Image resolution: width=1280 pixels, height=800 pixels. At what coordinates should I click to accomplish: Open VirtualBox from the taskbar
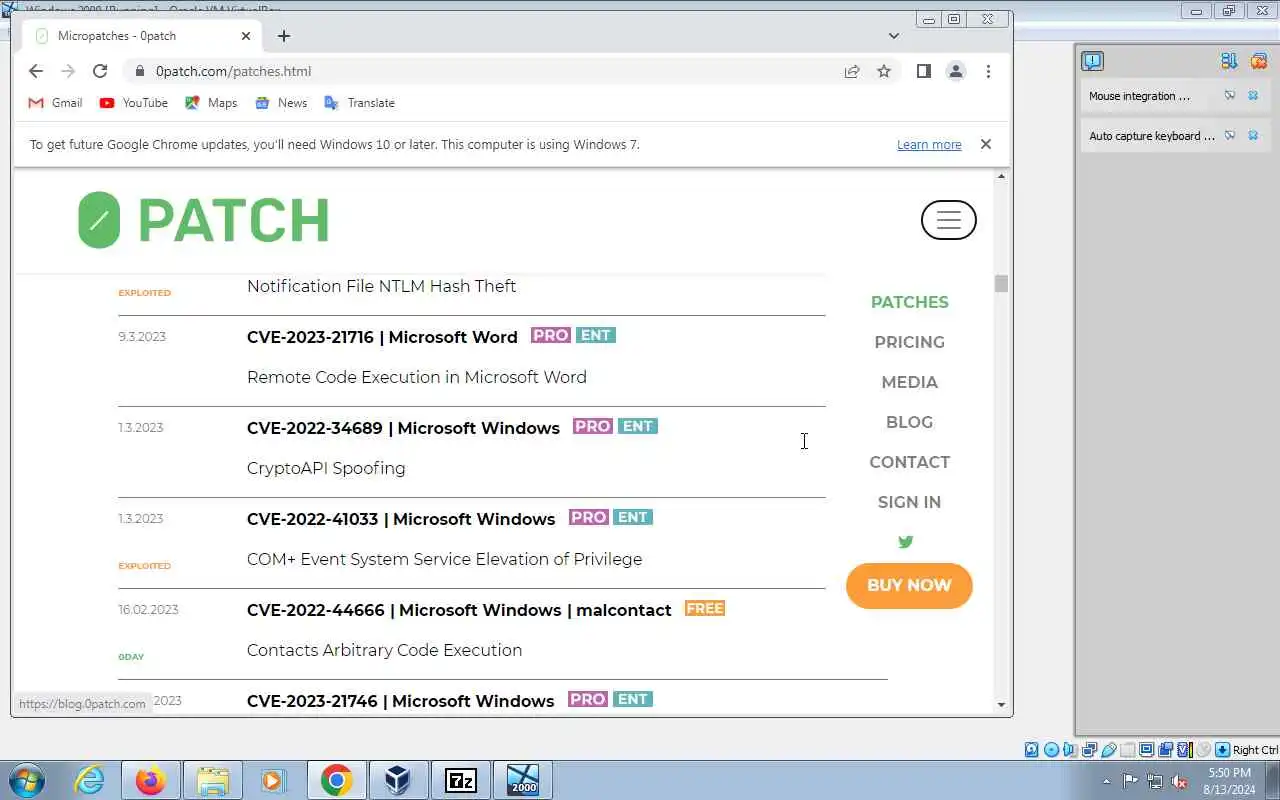click(x=398, y=780)
